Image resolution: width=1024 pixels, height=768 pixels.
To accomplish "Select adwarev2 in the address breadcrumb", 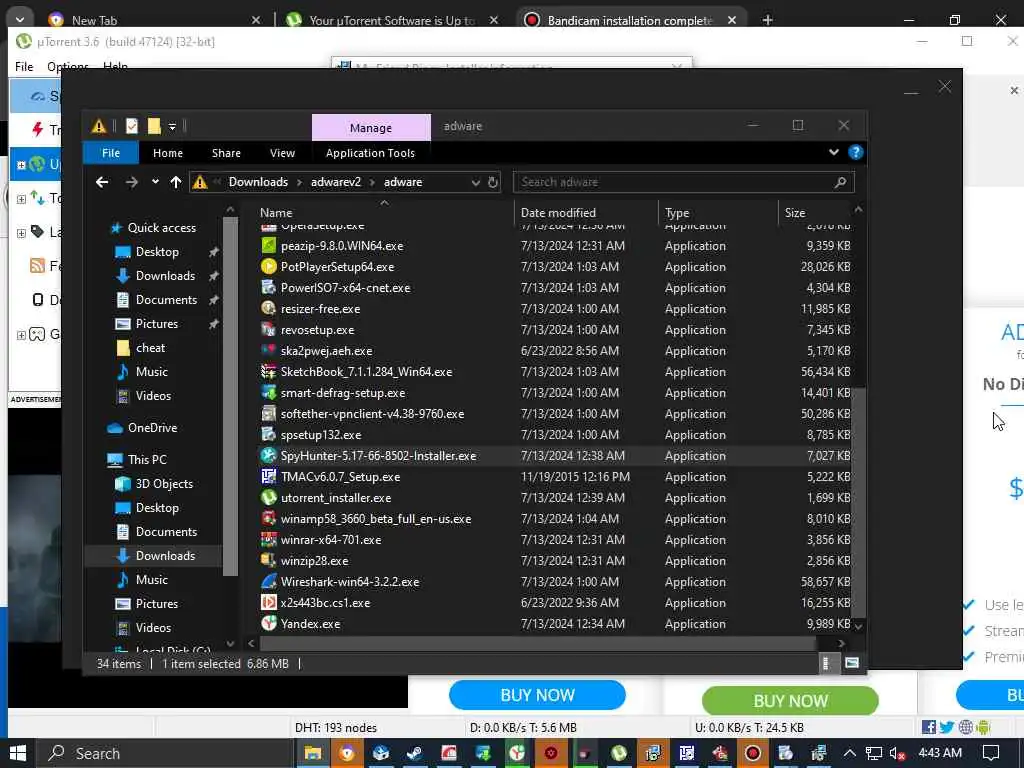I will pos(336,182).
